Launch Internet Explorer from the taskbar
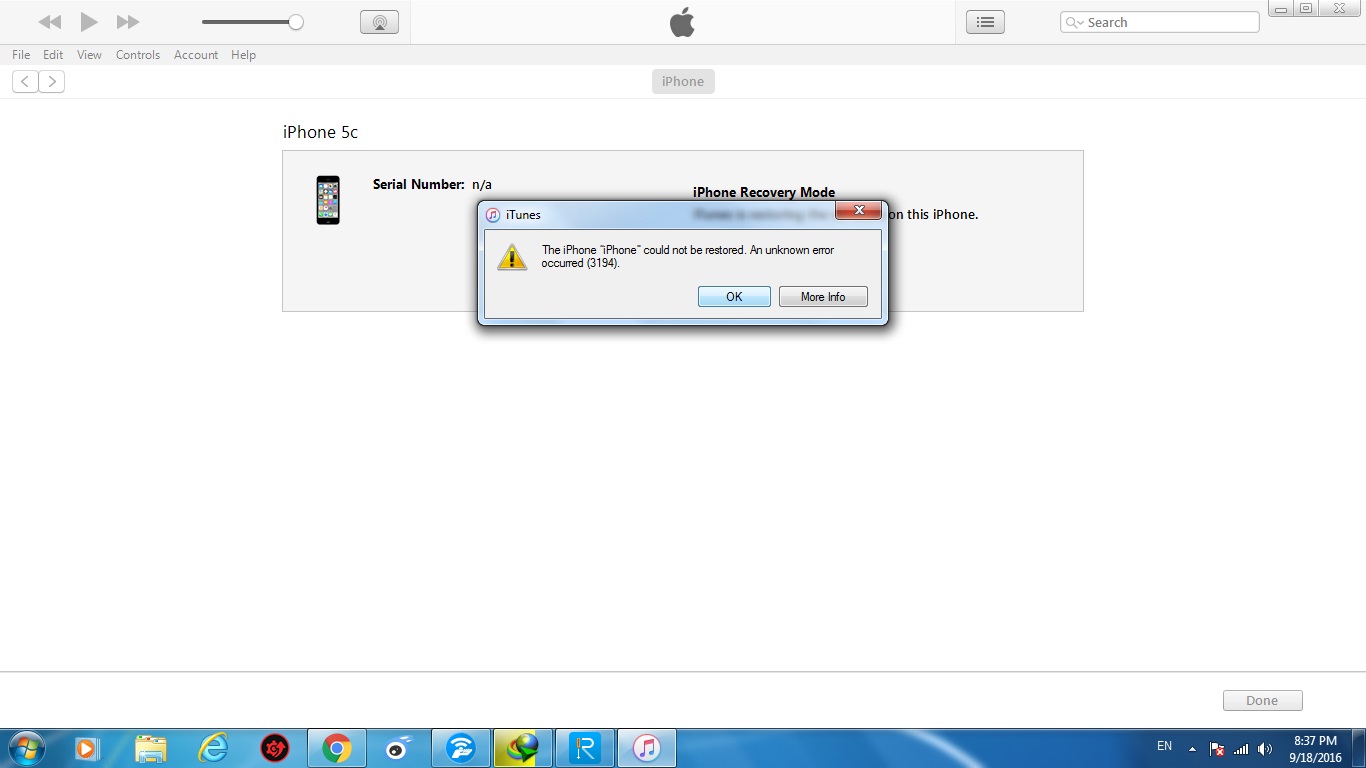The image size is (1366, 768). point(213,748)
